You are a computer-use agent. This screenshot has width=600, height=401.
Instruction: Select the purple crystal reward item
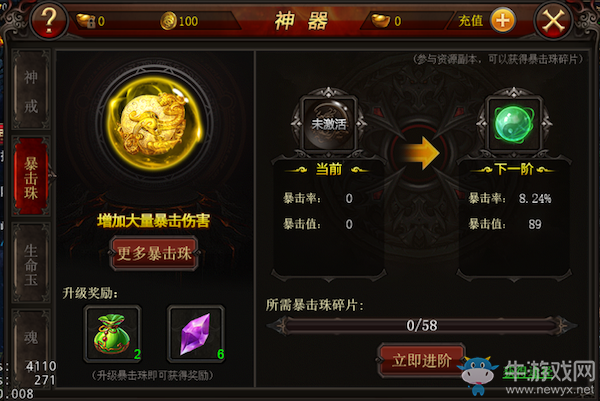pyautogui.click(x=196, y=334)
